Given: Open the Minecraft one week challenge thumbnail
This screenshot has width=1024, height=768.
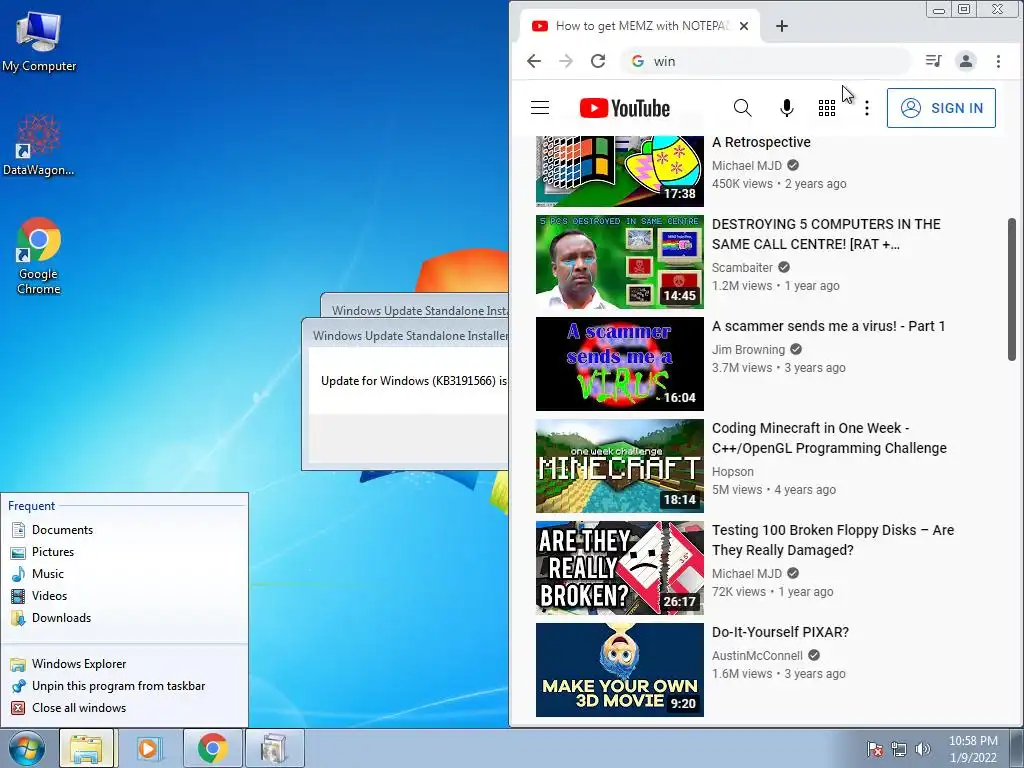Looking at the screenshot, I should click(620, 466).
